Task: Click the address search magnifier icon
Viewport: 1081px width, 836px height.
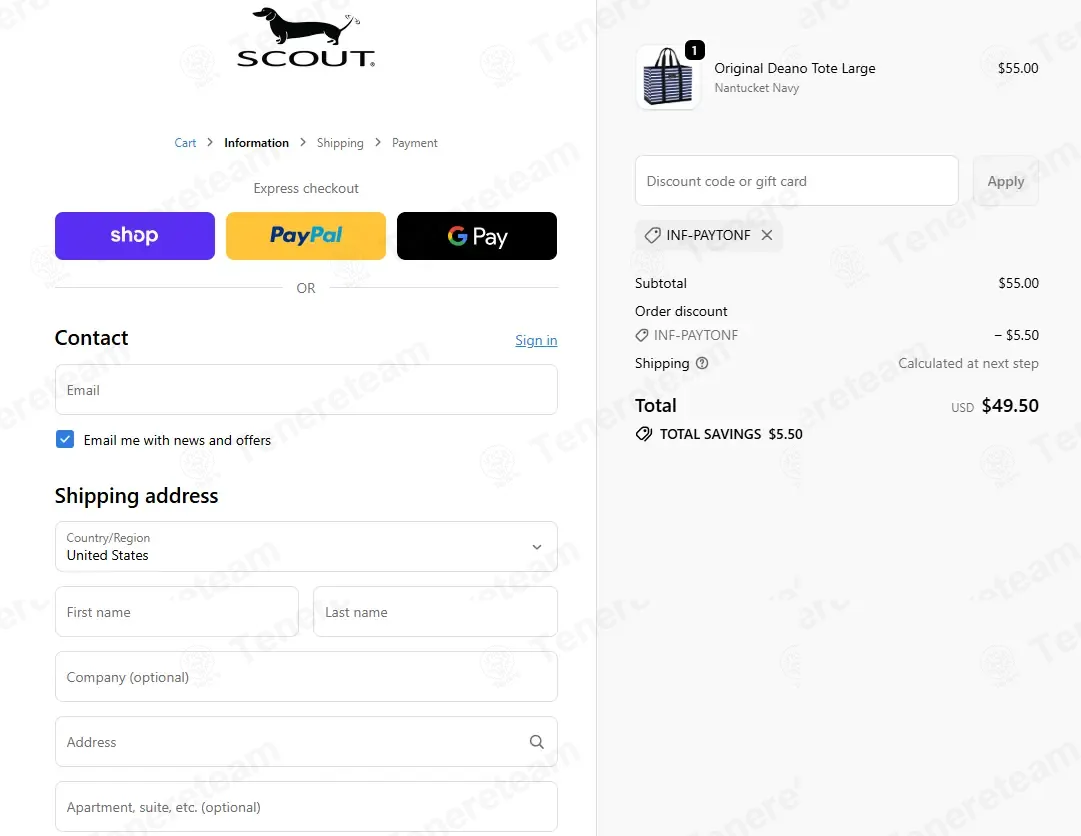Action: point(537,742)
